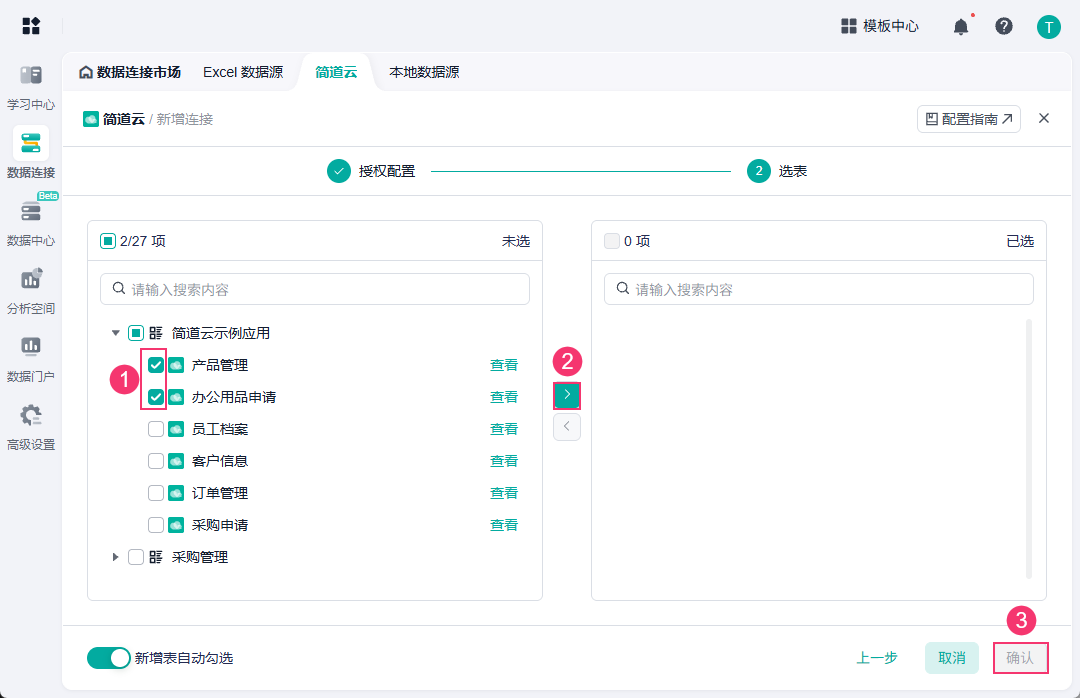Click 上一步 to go back
The width and height of the screenshot is (1080, 698).
click(x=877, y=658)
